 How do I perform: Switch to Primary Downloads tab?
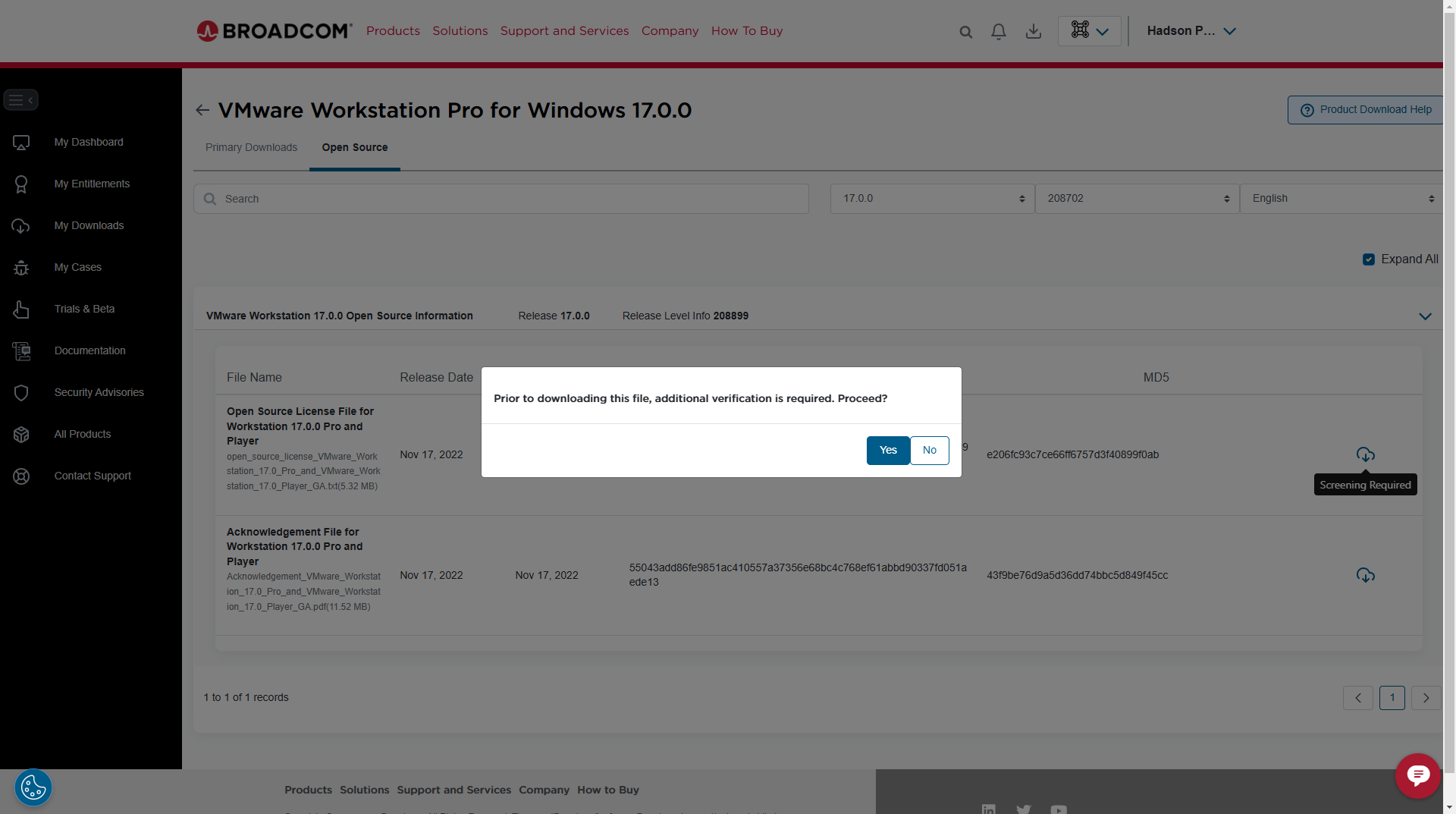tap(251, 147)
